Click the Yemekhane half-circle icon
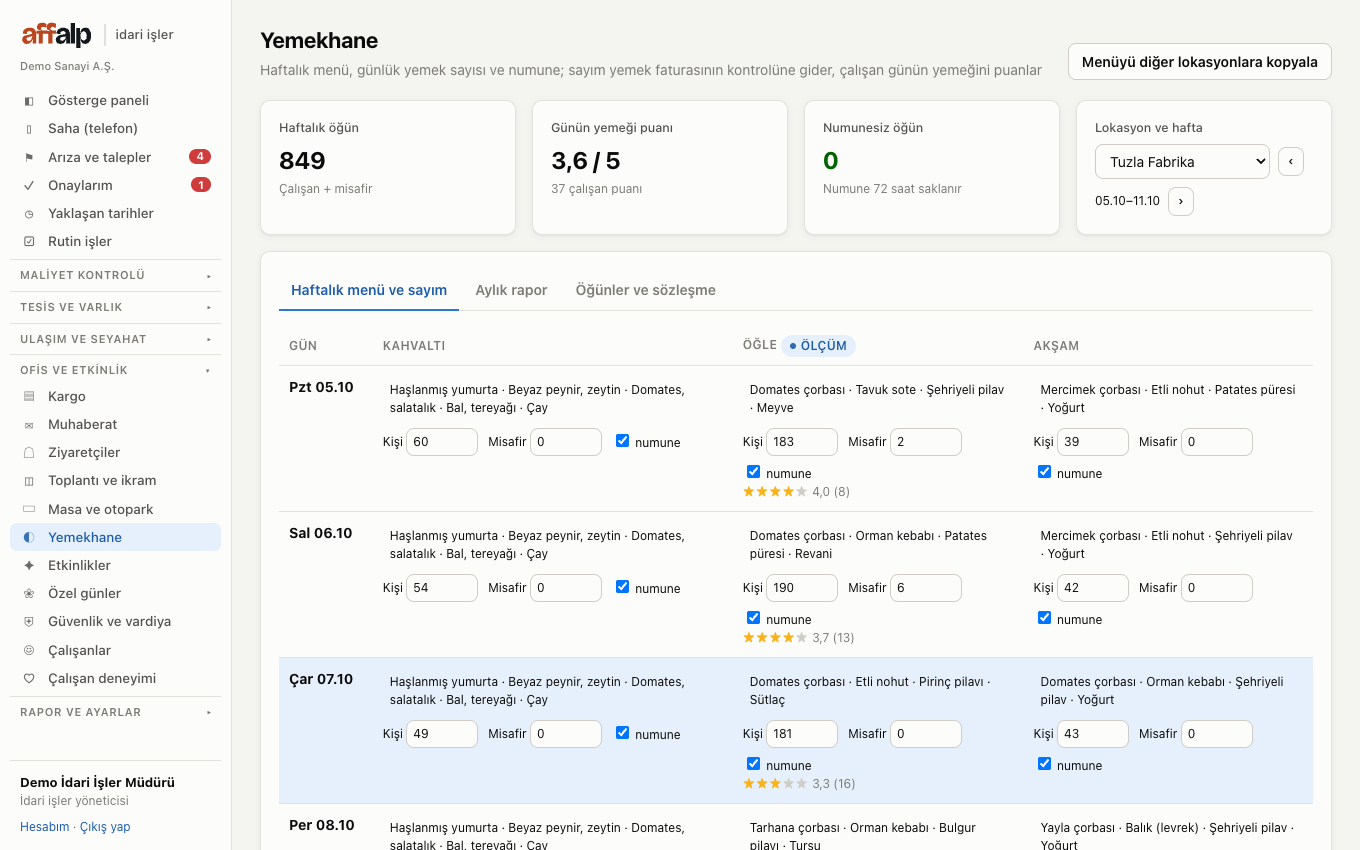This screenshot has width=1360, height=850. click(x=29, y=538)
